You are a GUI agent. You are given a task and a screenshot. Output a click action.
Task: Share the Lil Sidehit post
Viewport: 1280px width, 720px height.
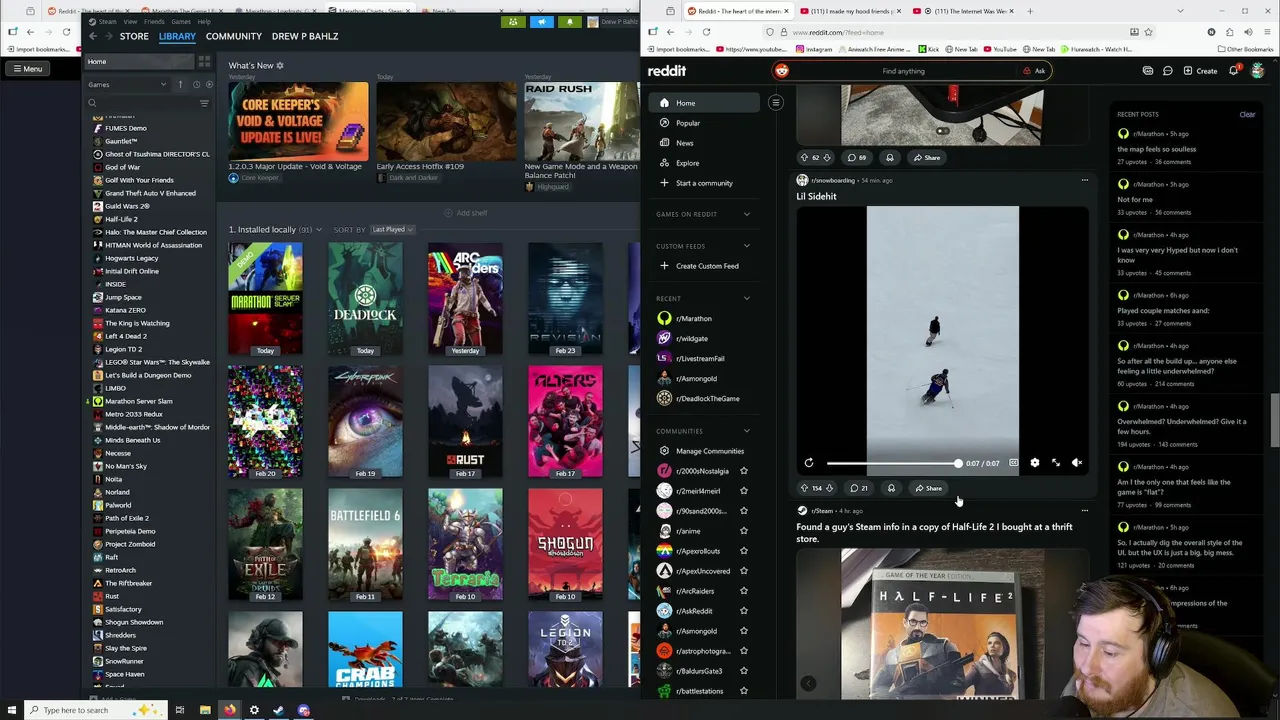click(x=928, y=488)
